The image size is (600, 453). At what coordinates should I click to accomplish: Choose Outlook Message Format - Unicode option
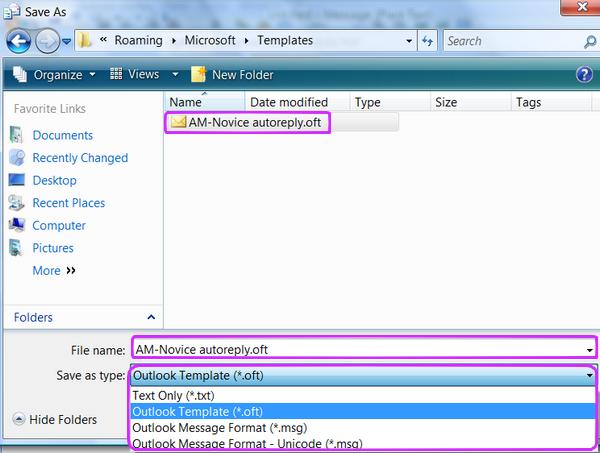click(363, 443)
